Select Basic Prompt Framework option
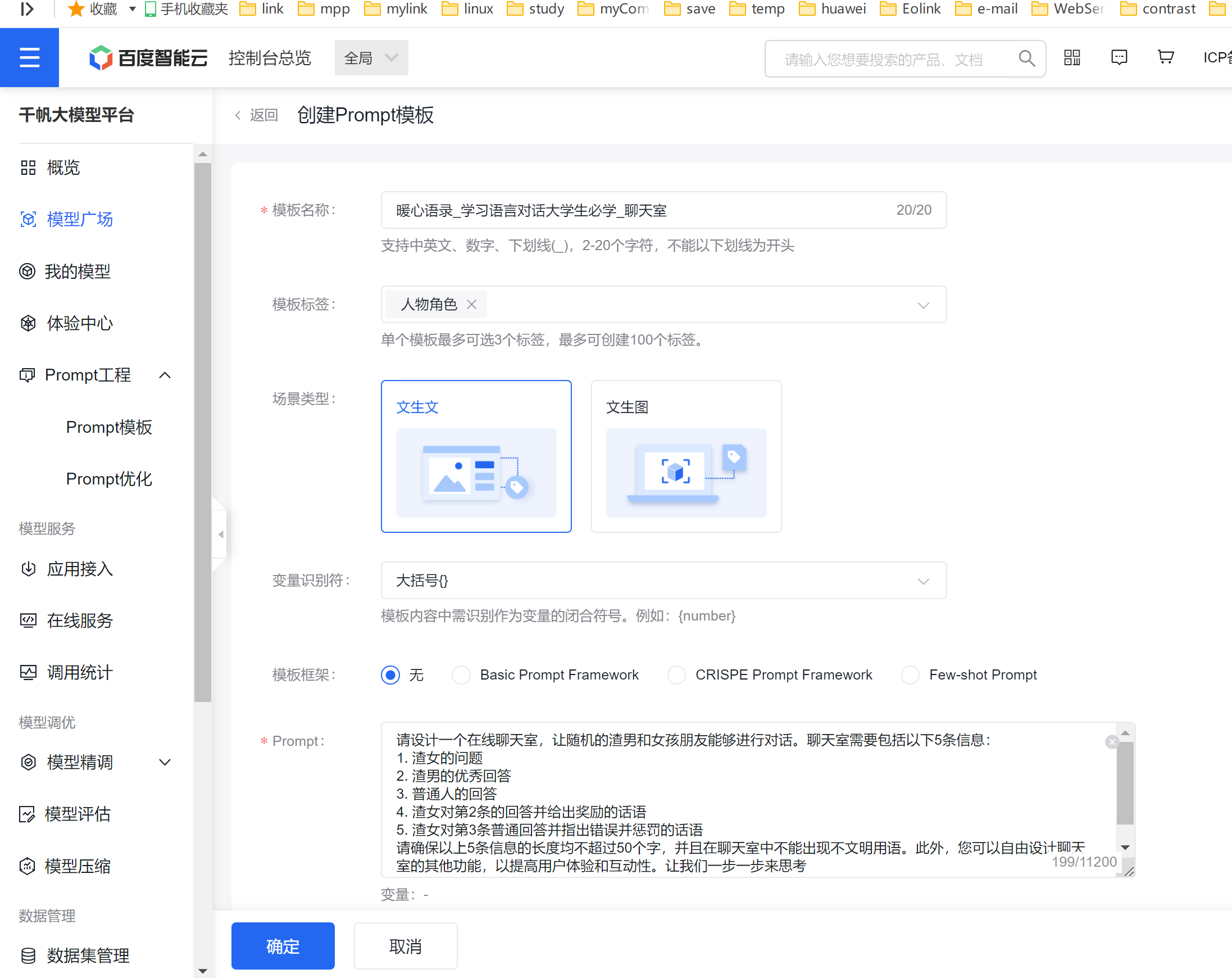The width and height of the screenshot is (1232, 978). [461, 675]
